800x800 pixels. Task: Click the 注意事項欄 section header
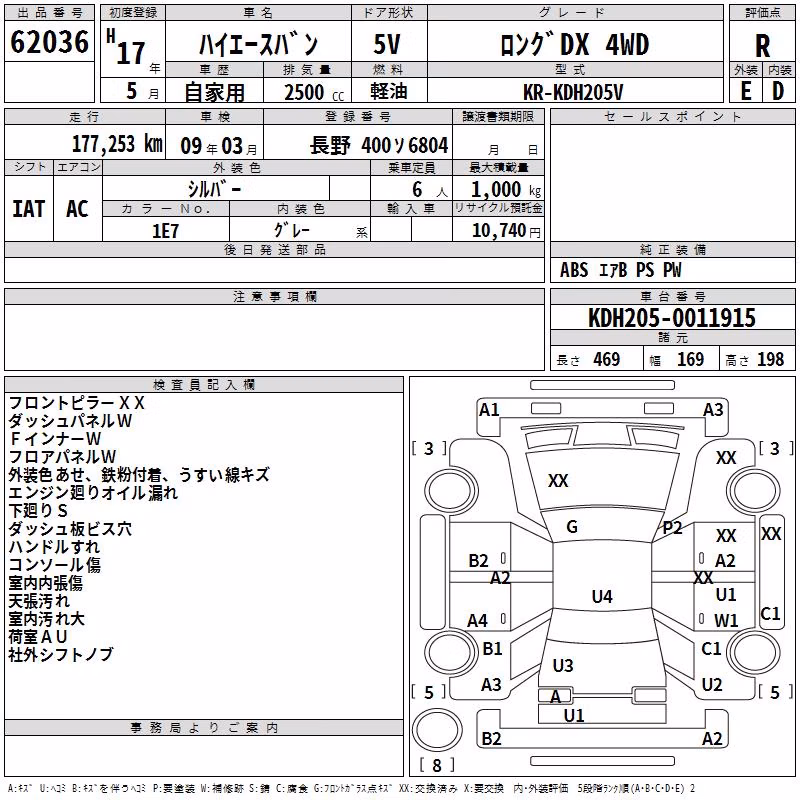pyautogui.click(x=274, y=296)
